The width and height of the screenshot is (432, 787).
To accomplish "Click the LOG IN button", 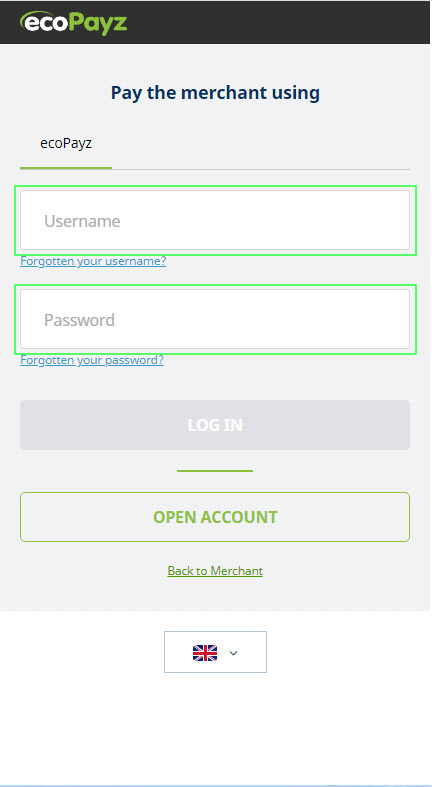I will click(215, 425).
